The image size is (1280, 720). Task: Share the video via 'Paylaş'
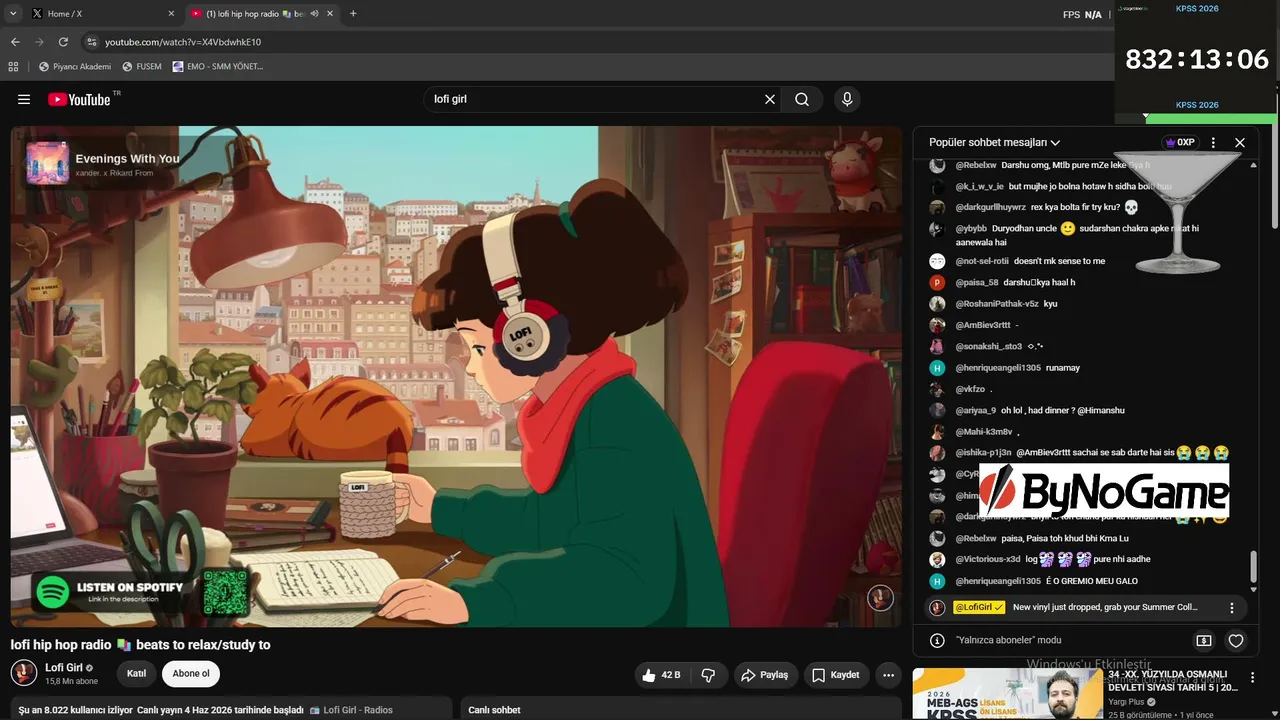coord(765,675)
